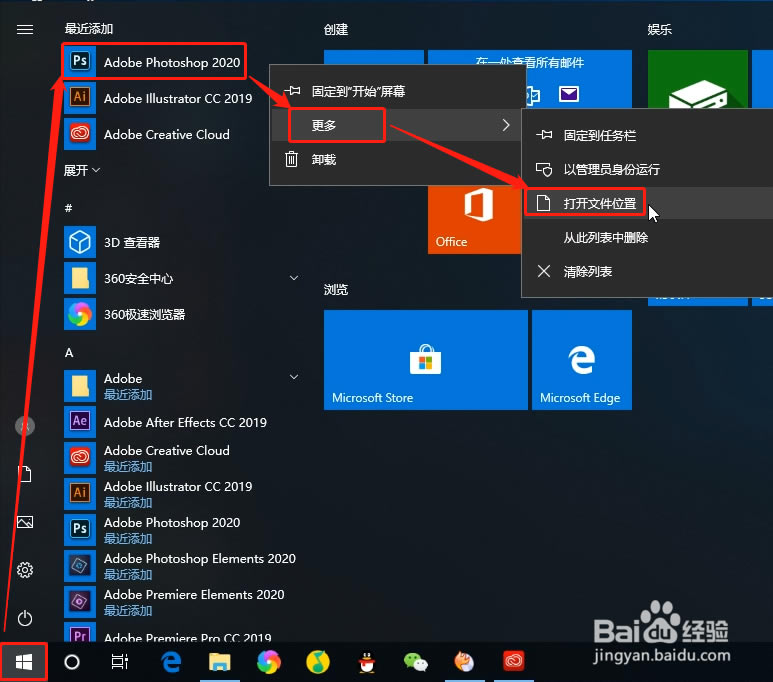Click the Windows Start button
This screenshot has width=773, height=682.
click(24, 662)
